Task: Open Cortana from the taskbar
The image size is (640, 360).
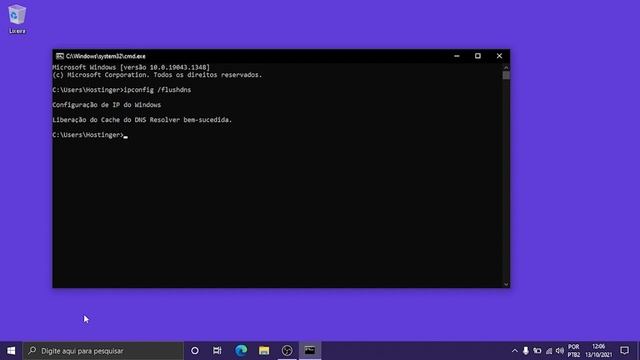Action: point(195,351)
